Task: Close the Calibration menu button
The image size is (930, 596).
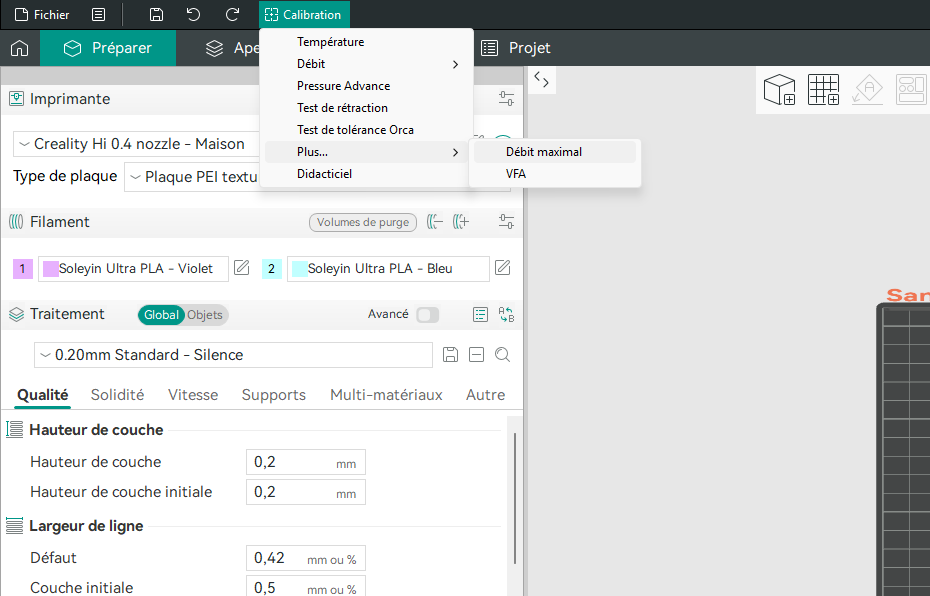Action: 304,15
